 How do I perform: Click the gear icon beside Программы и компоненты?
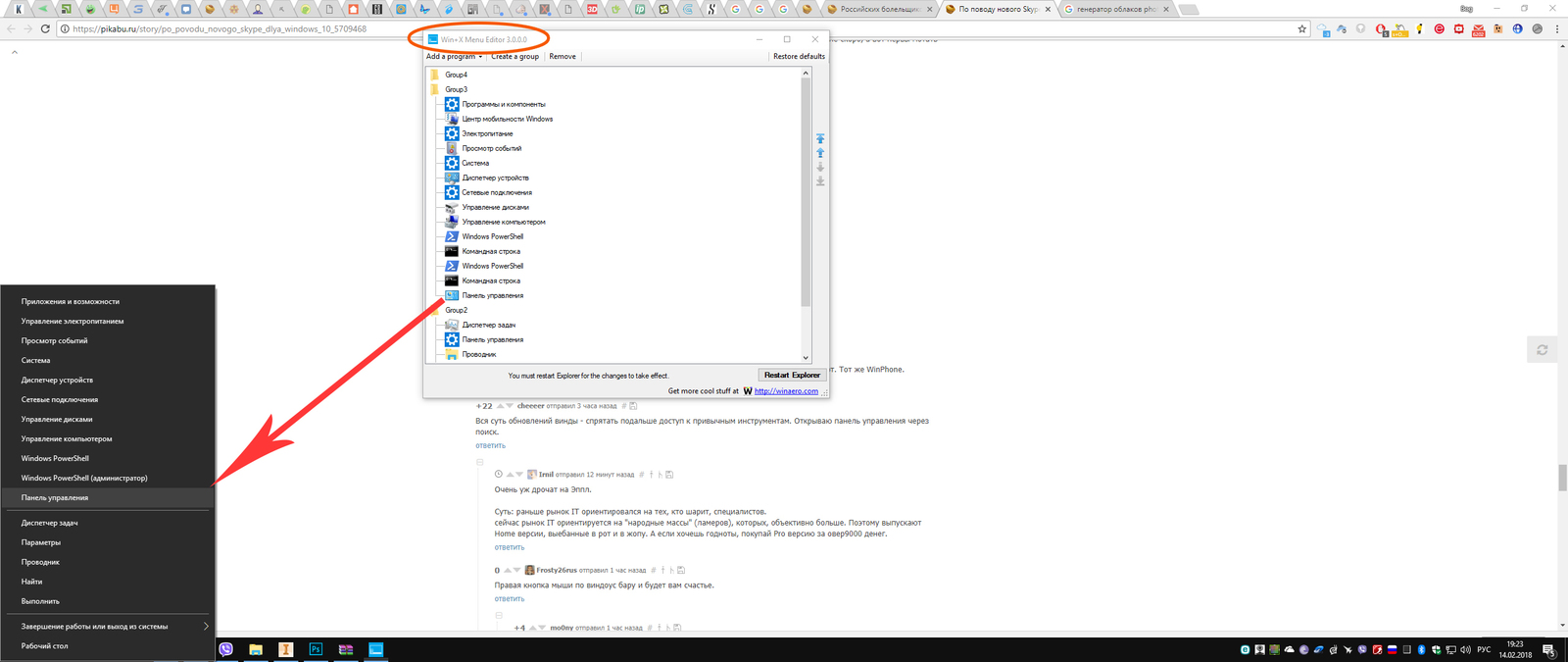[452, 104]
